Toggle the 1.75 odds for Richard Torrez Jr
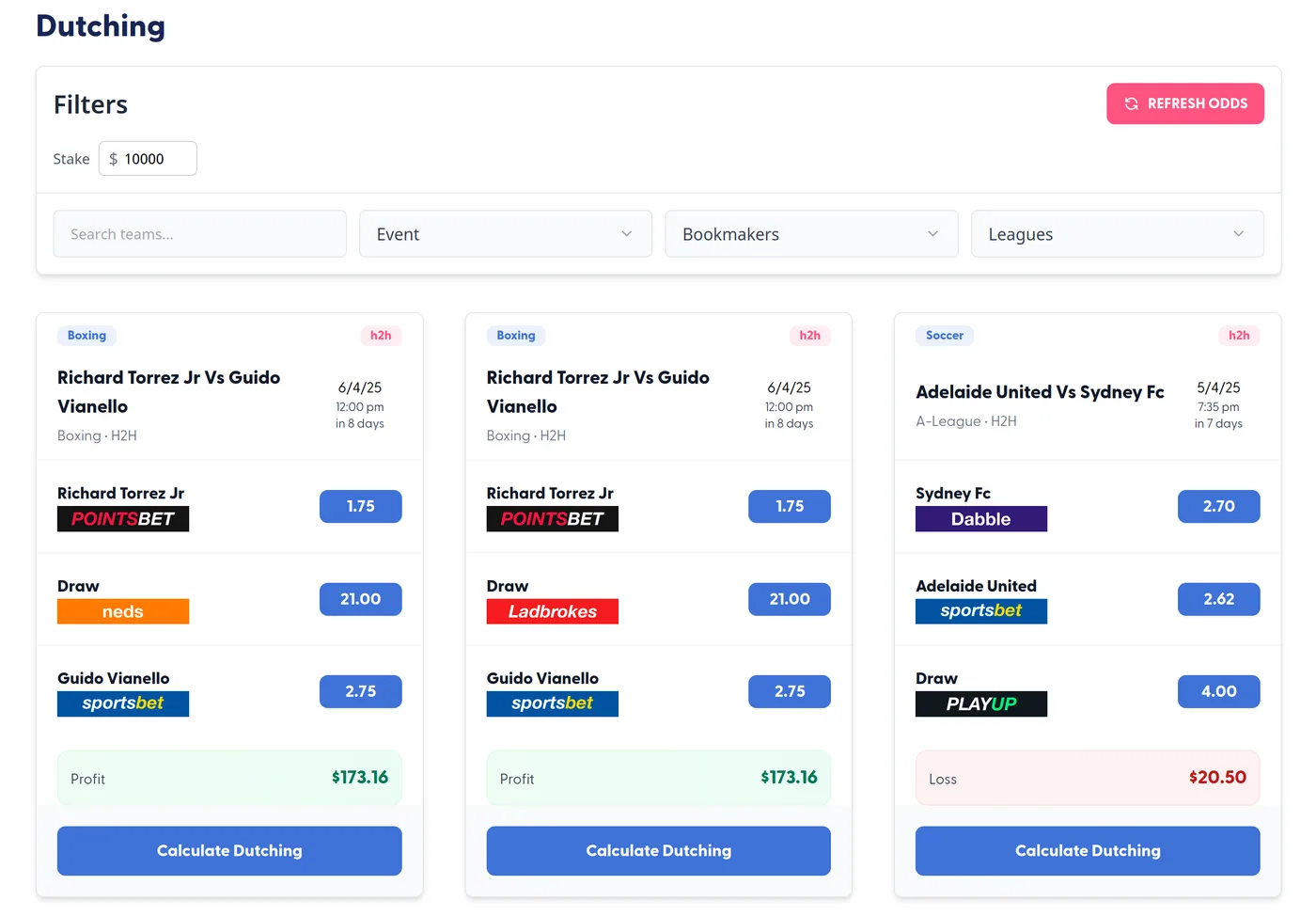 pos(360,506)
